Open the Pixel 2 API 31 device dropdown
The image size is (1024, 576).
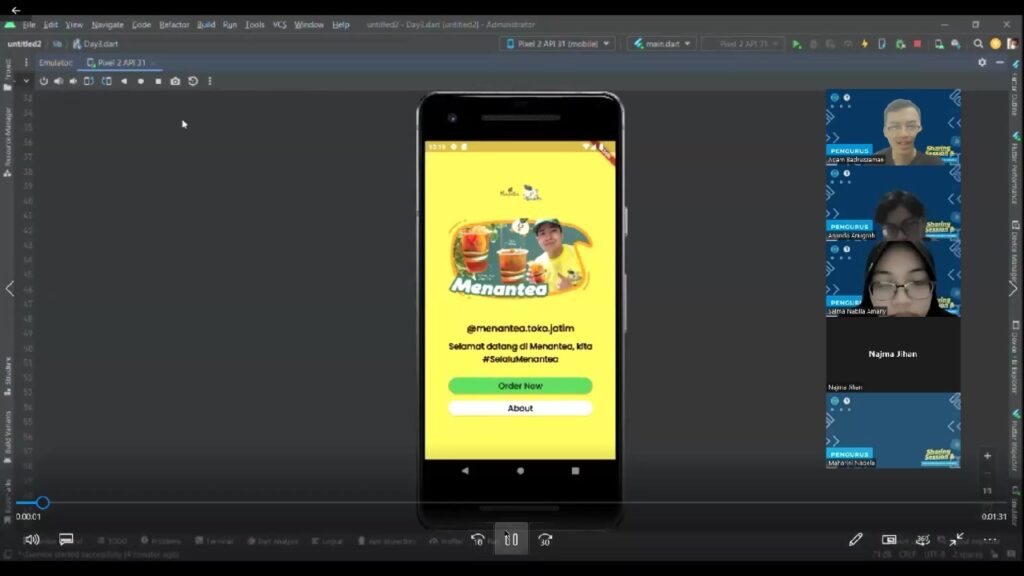557,44
